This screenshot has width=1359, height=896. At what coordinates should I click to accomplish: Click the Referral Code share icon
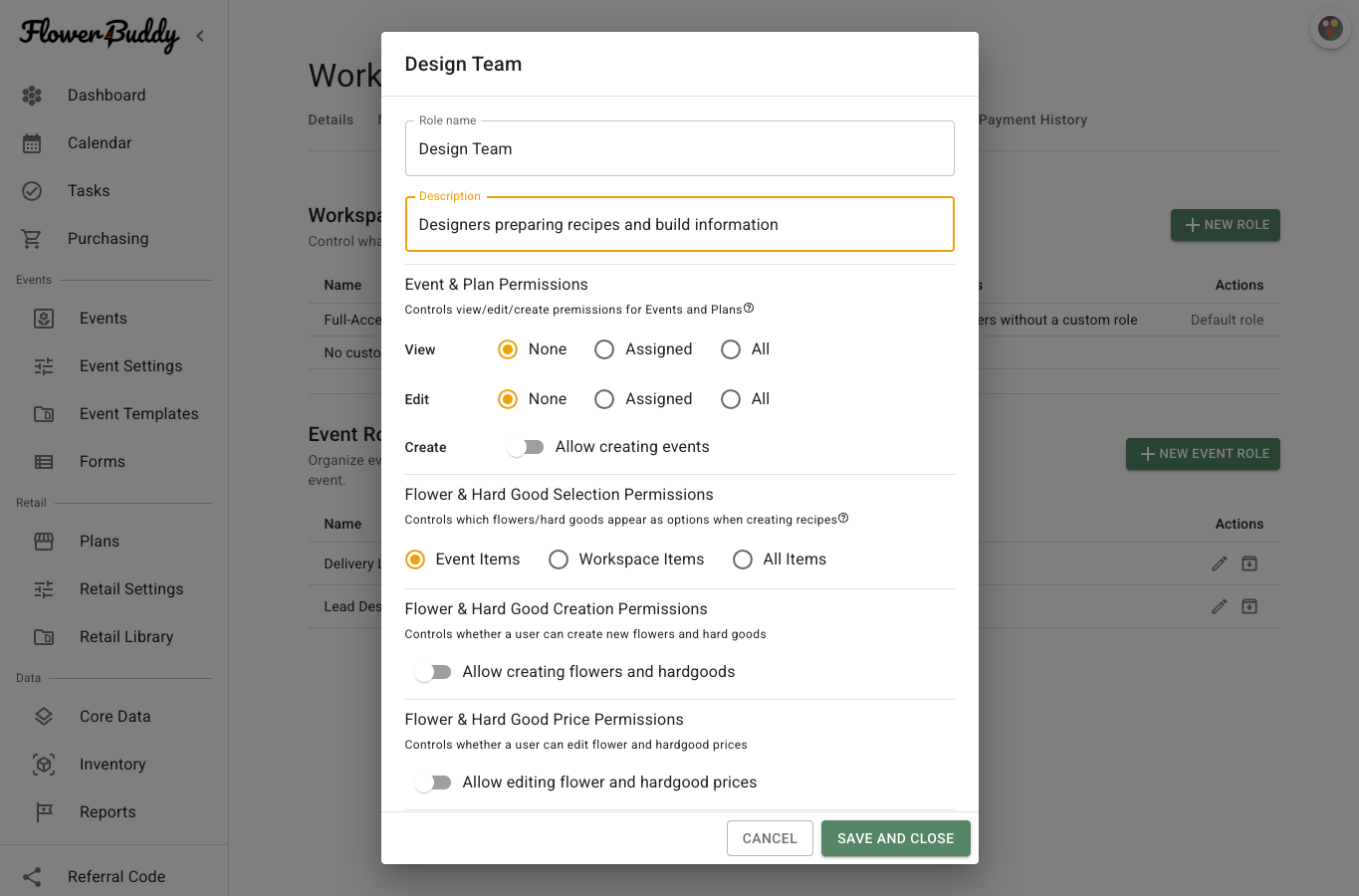[32, 877]
